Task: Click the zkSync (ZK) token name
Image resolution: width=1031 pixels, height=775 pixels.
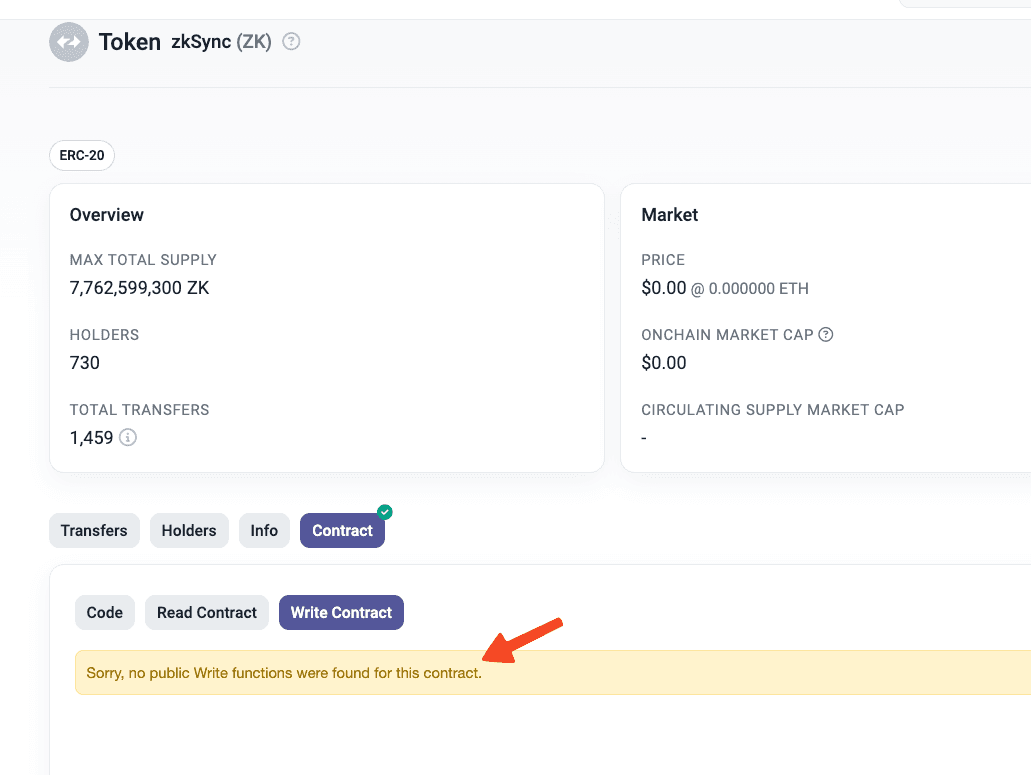Action: pyautogui.click(x=222, y=42)
